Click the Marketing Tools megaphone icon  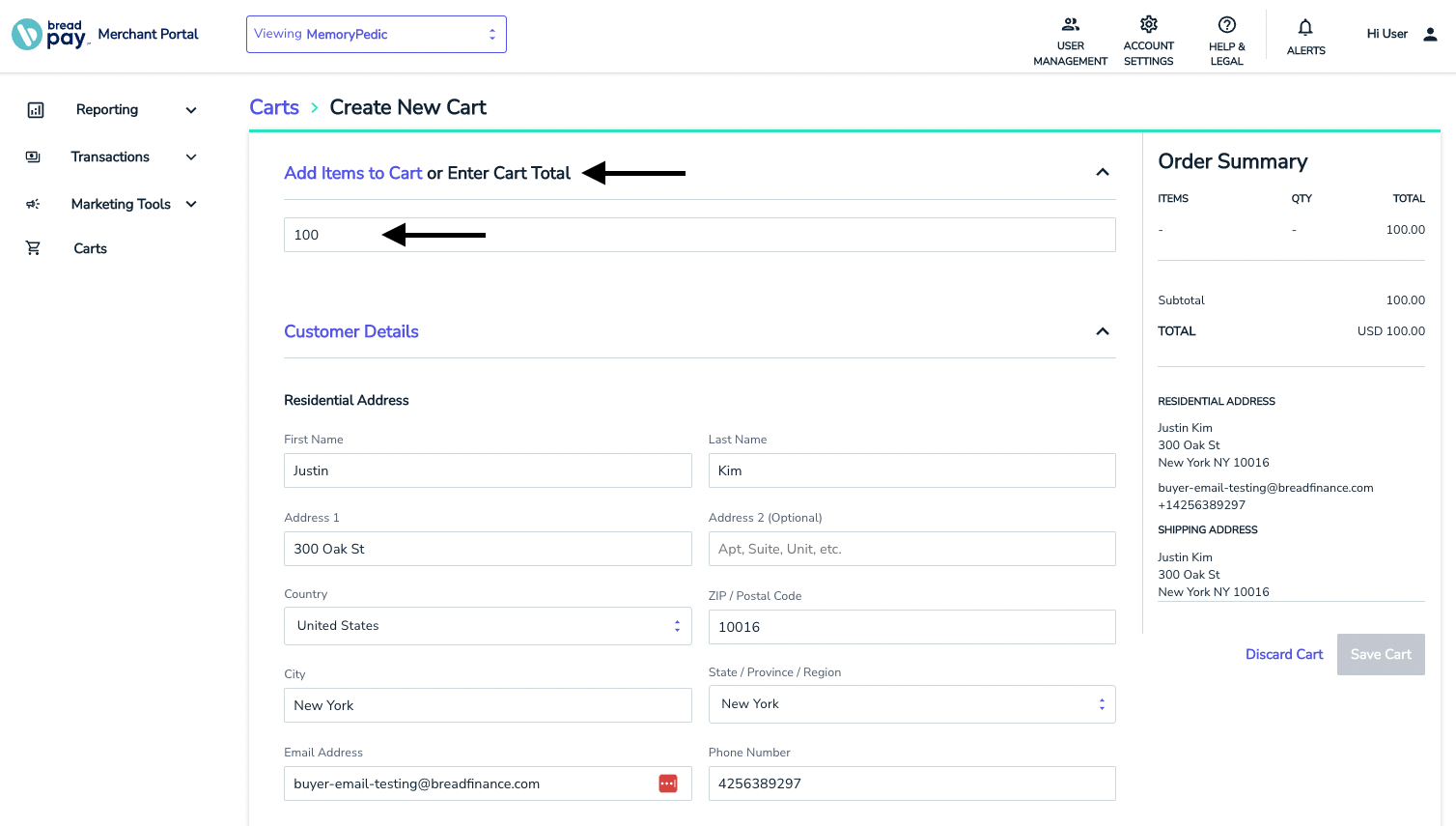(x=33, y=204)
